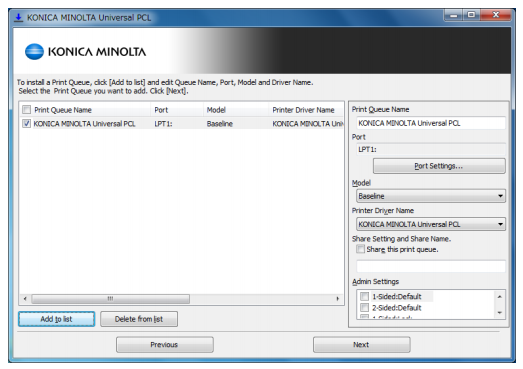Click the truncated KONICA MINOLTA Uni driver name cell

(308, 124)
